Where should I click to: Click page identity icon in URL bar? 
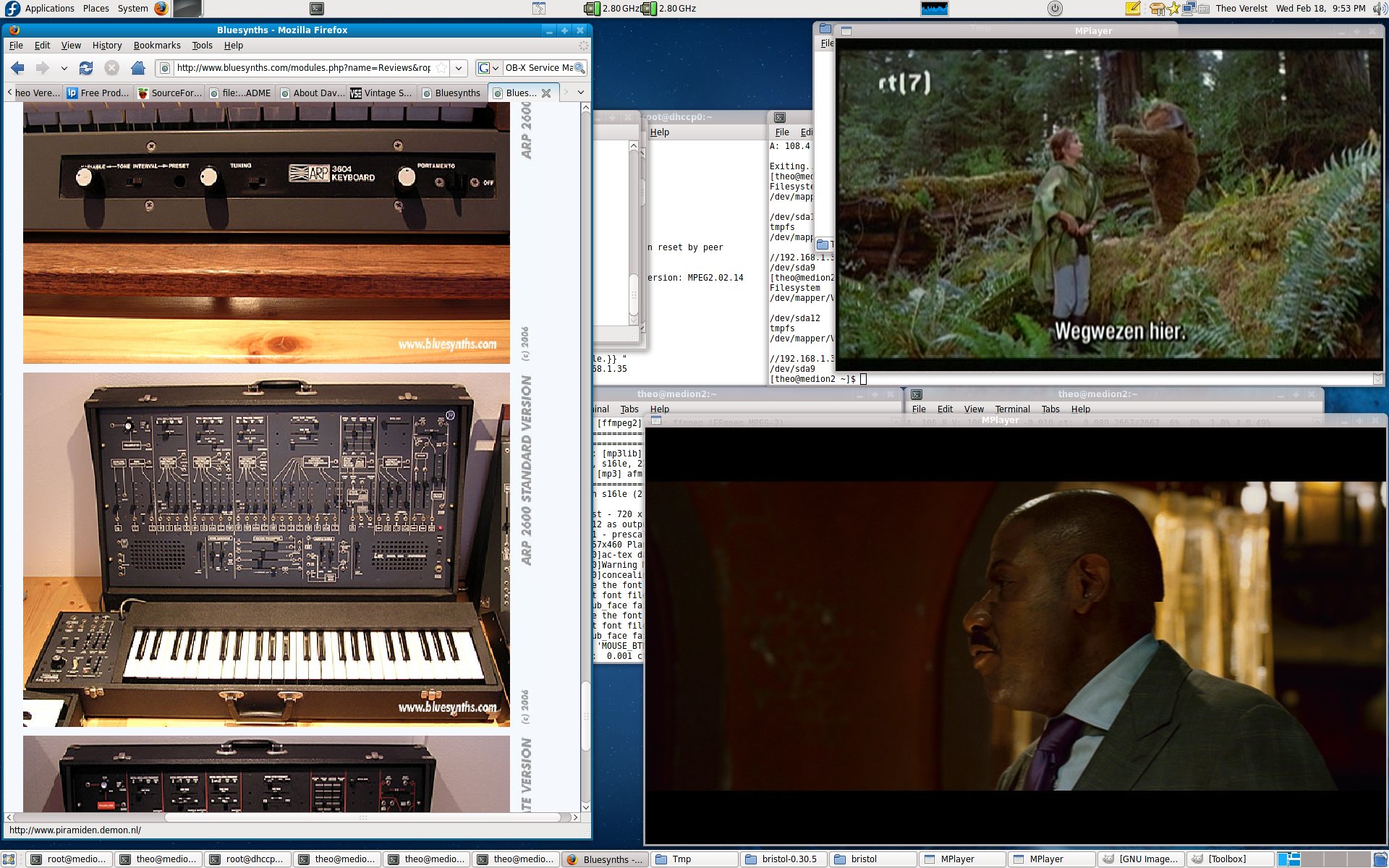[x=165, y=68]
